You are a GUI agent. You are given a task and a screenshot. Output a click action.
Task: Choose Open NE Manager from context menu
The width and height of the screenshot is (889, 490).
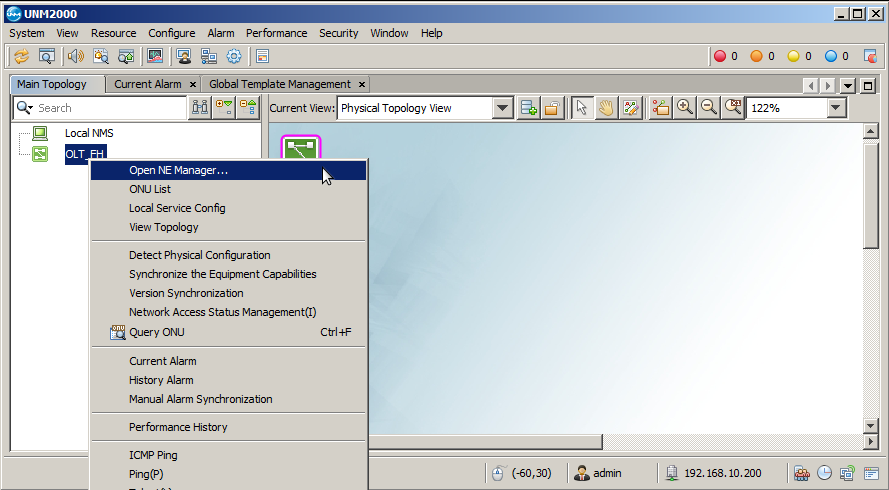[x=228, y=170]
